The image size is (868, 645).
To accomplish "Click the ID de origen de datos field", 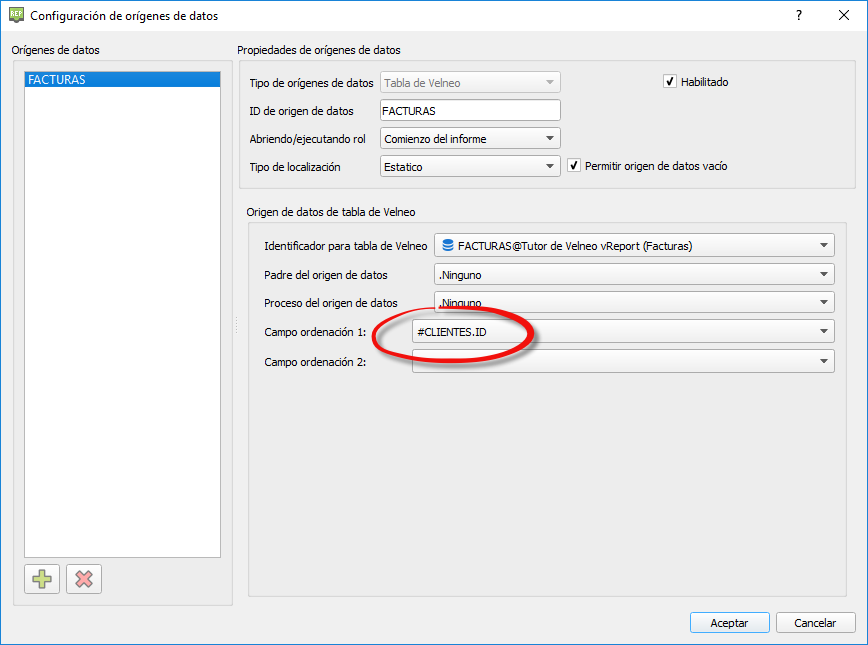I will tap(470, 111).
